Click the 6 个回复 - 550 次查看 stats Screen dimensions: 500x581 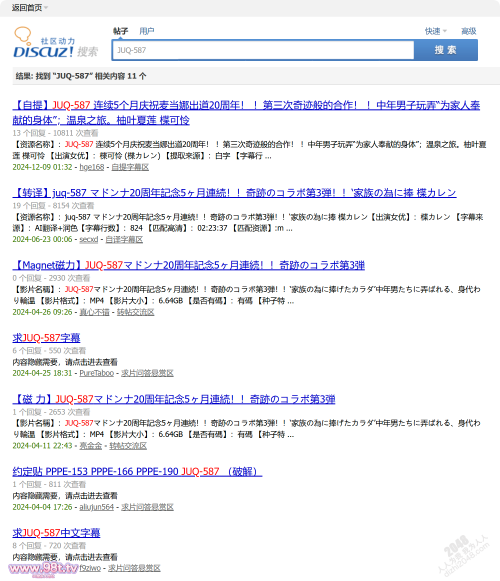(x=49, y=351)
